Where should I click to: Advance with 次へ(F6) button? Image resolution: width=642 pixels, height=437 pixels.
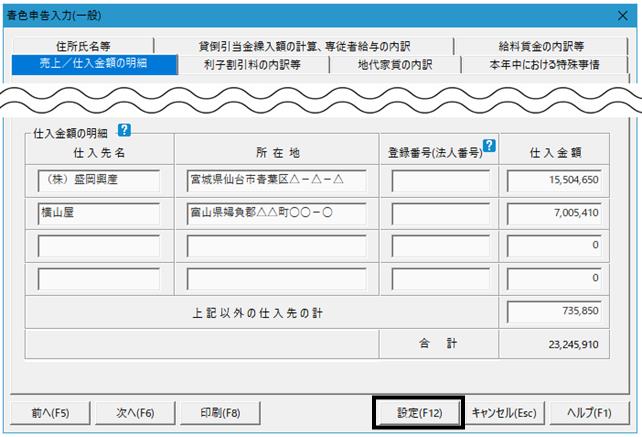tap(135, 412)
